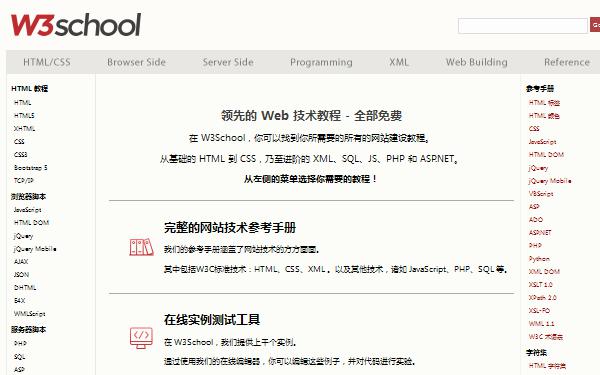
Task: Open JavaScript under the 浏览器脚本 section
Action: point(28,210)
